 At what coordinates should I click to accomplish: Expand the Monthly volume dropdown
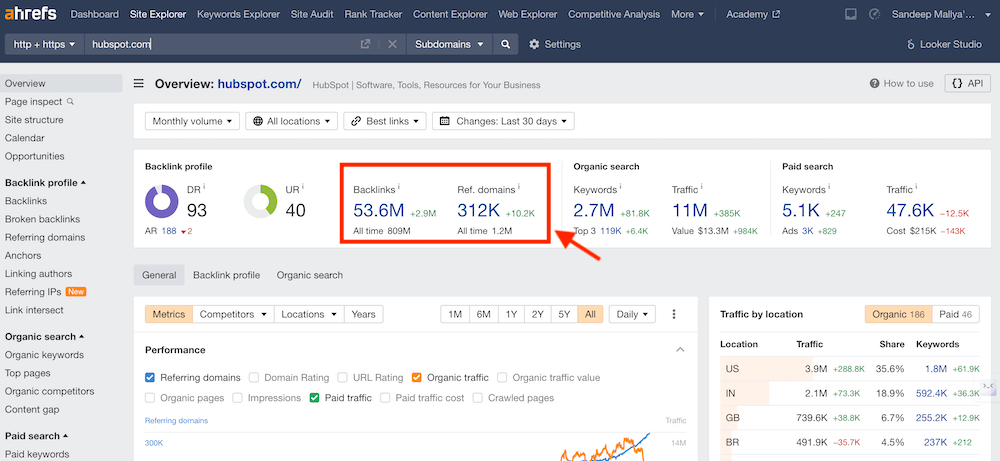[192, 121]
